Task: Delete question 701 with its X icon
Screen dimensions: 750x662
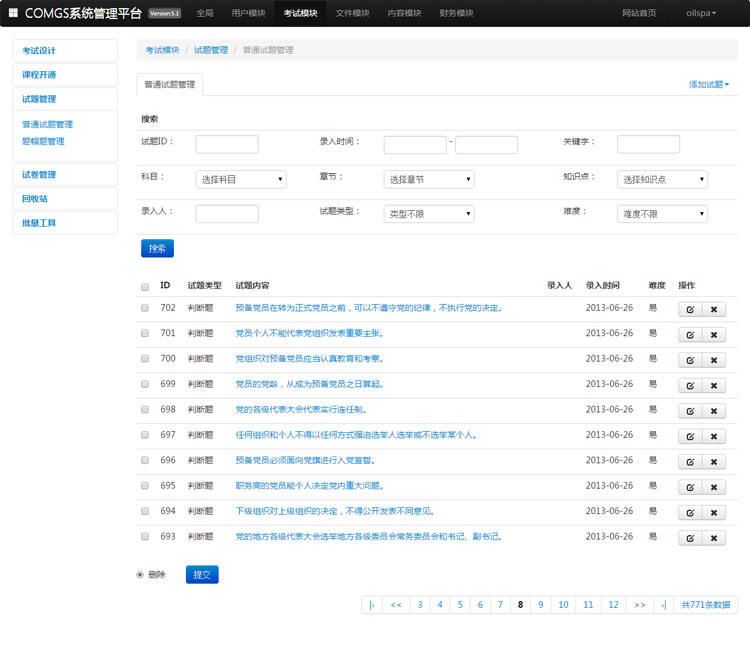Action: pos(714,335)
